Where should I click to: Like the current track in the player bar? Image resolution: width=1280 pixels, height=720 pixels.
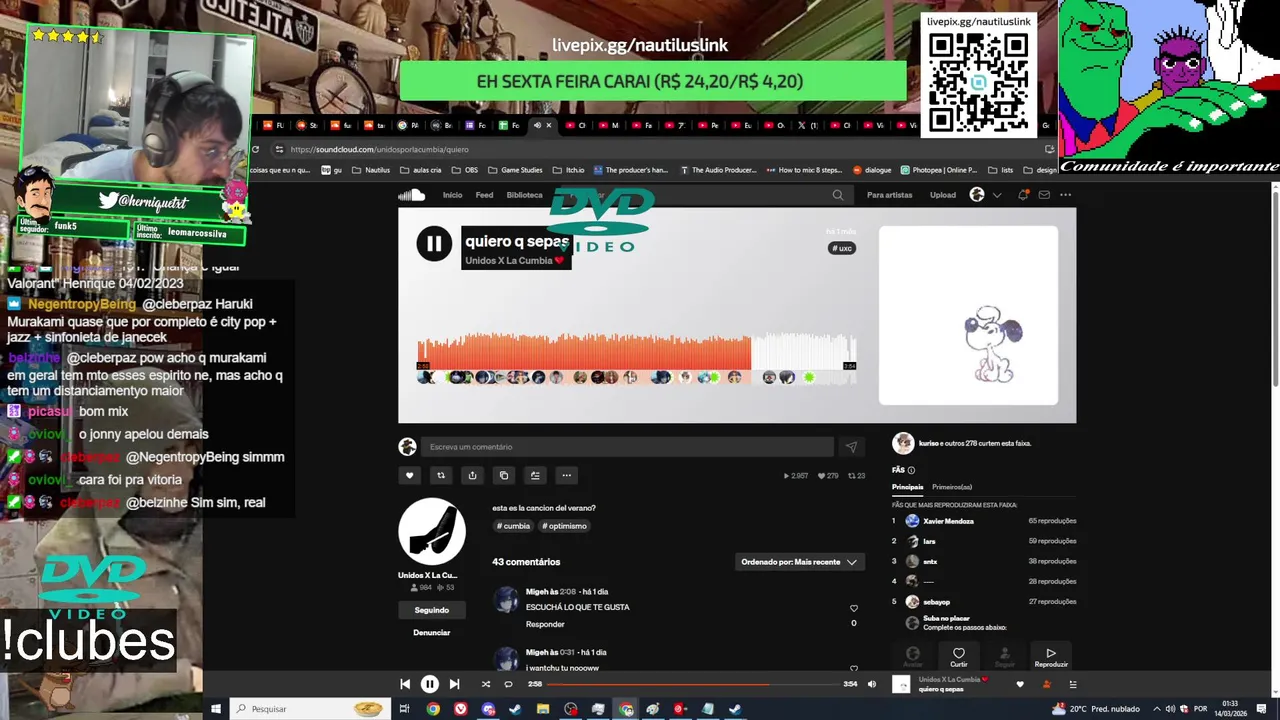tap(1020, 684)
